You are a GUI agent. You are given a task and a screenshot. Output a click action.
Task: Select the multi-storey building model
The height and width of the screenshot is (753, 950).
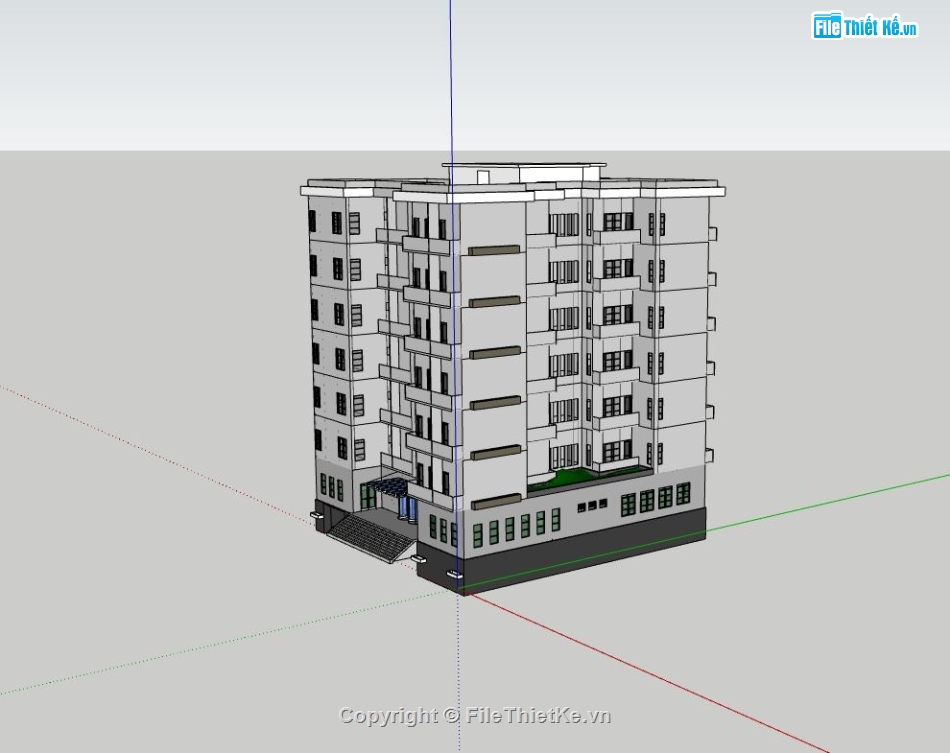pyautogui.click(x=512, y=379)
